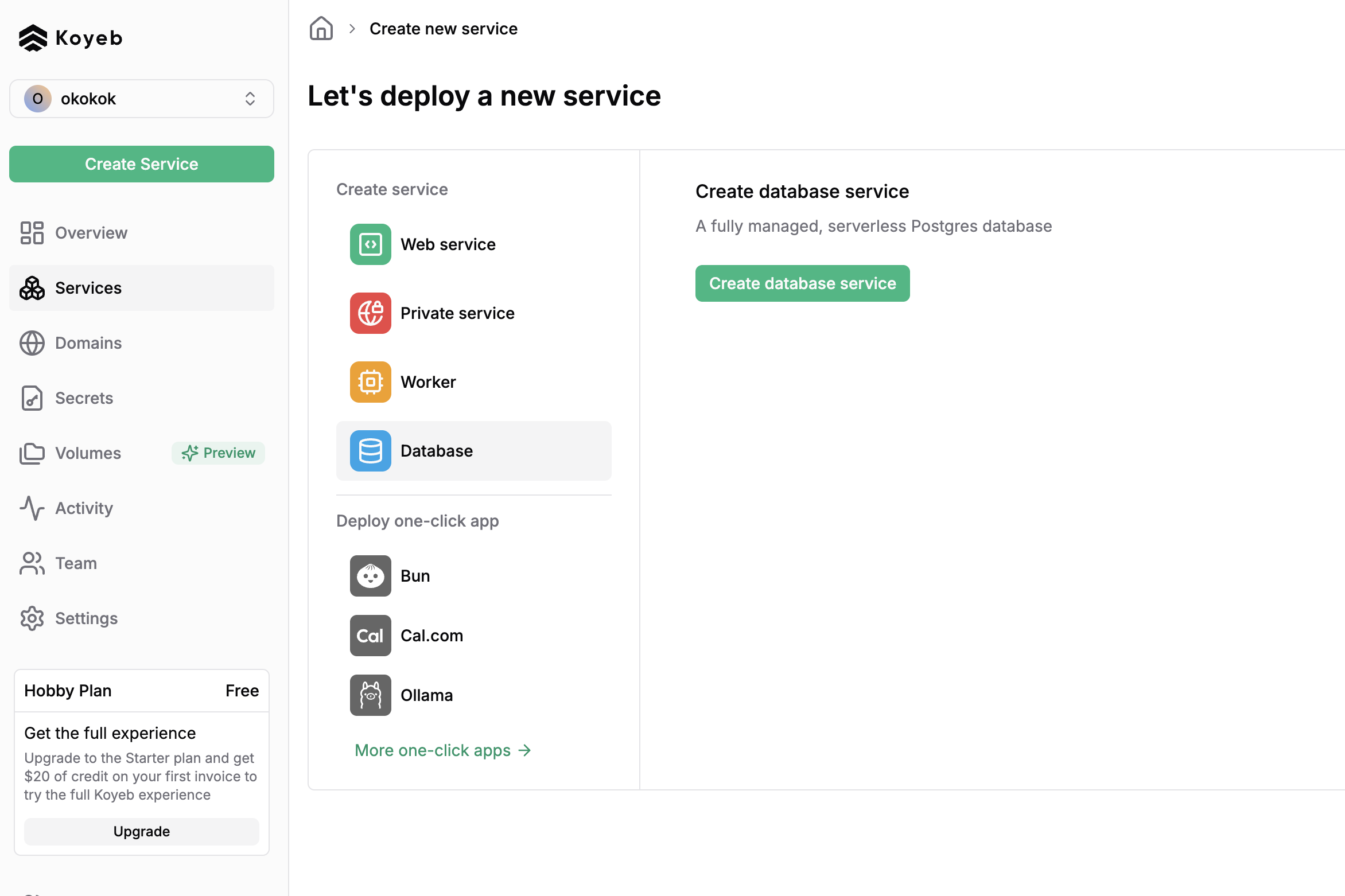Open the Team page
1345x896 pixels.
(76, 563)
